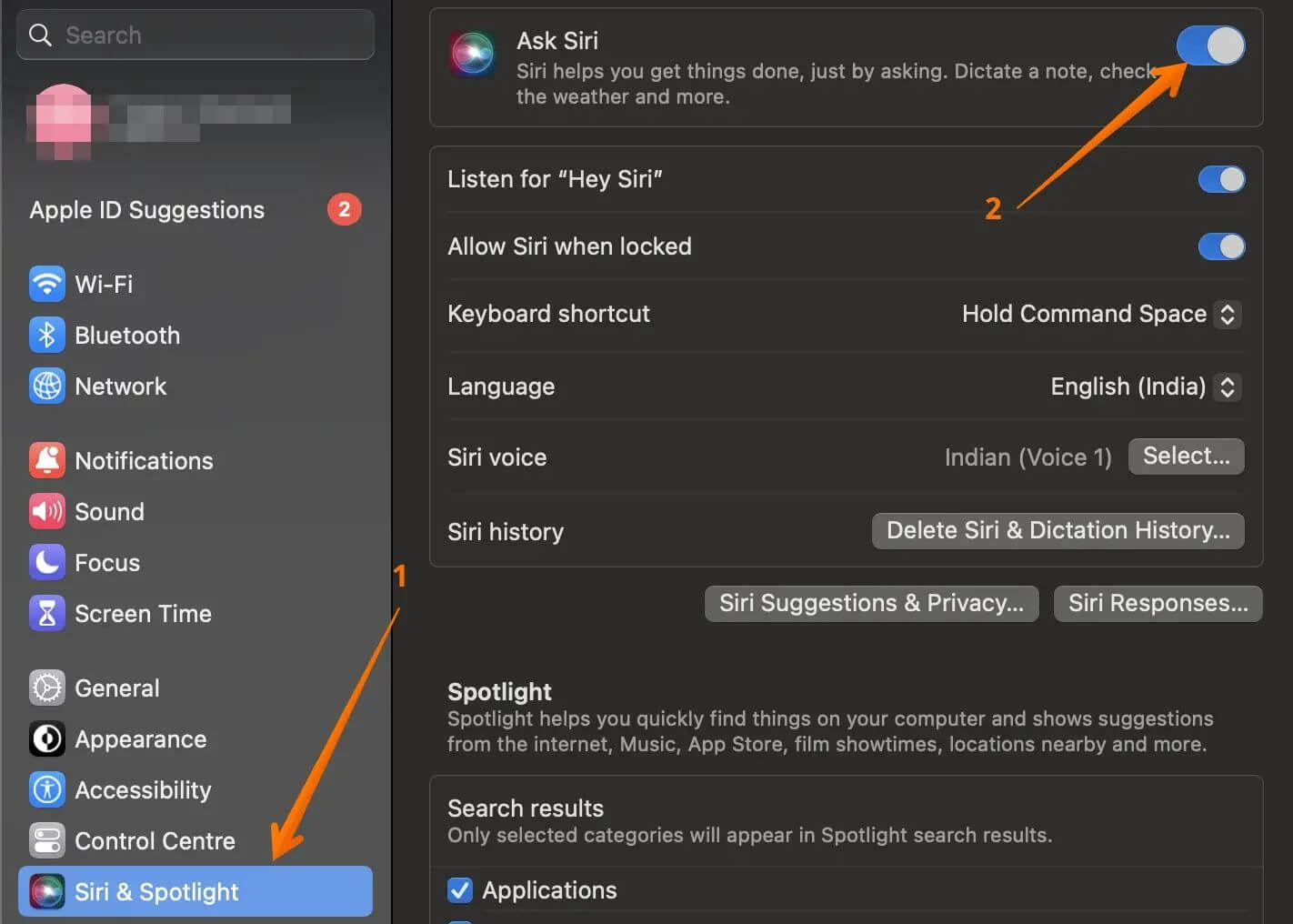Click the Search field in sidebar

point(195,35)
